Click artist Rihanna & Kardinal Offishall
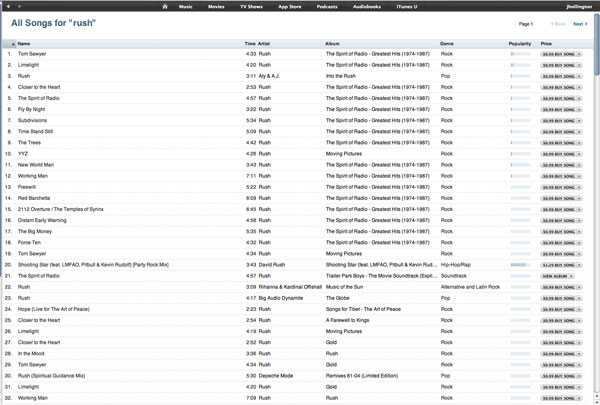600x405 pixels. (x=290, y=287)
